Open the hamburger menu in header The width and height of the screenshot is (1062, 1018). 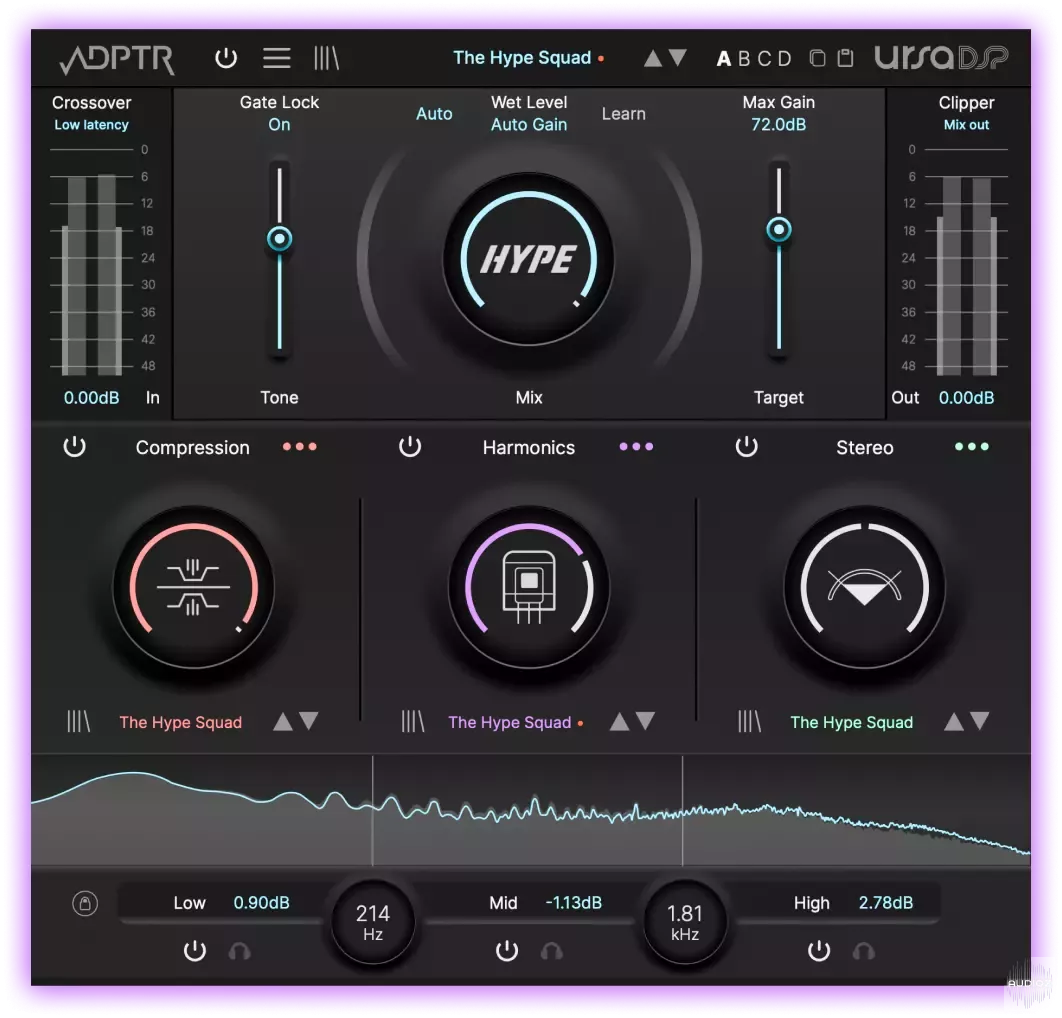point(276,58)
